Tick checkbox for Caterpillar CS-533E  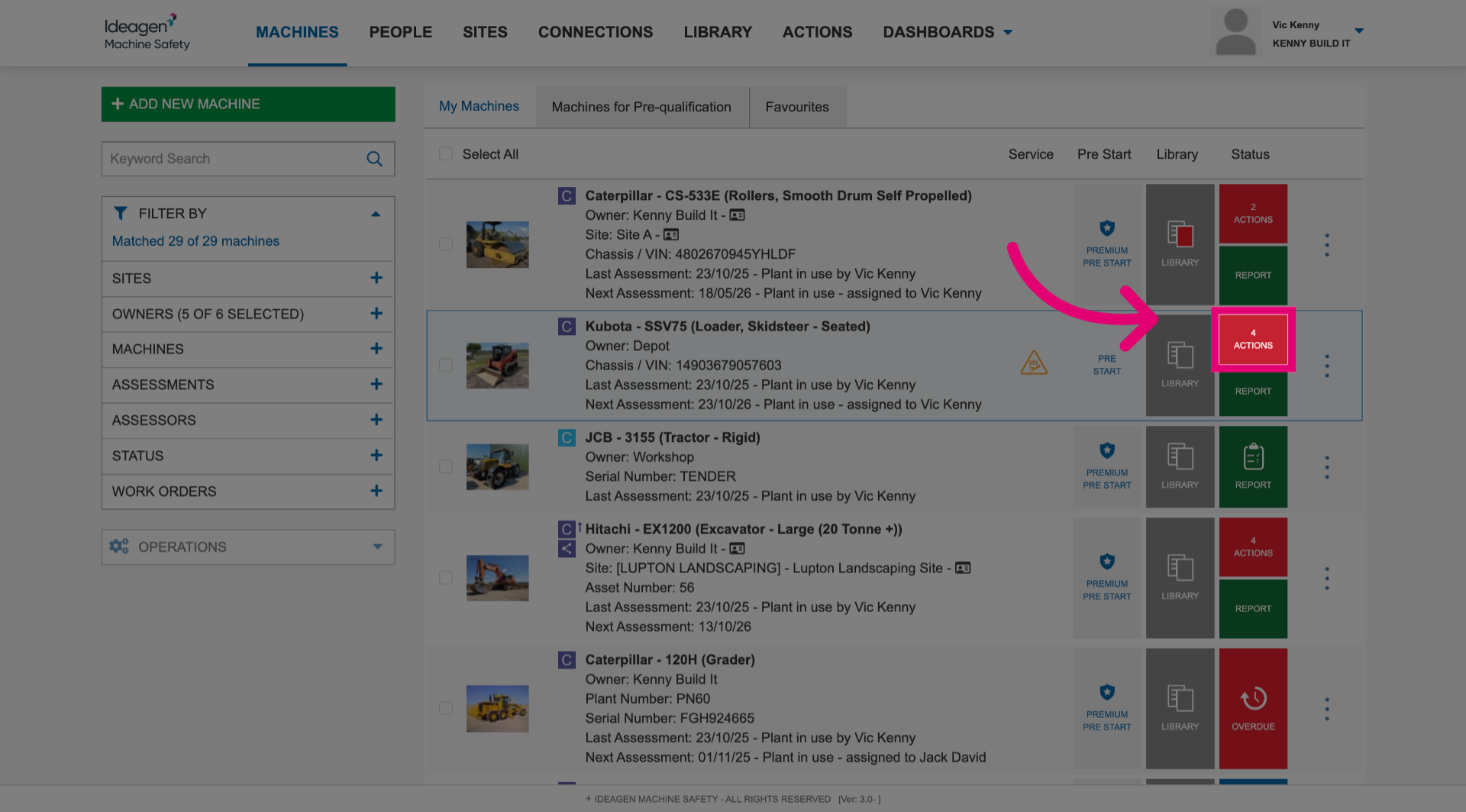click(446, 244)
